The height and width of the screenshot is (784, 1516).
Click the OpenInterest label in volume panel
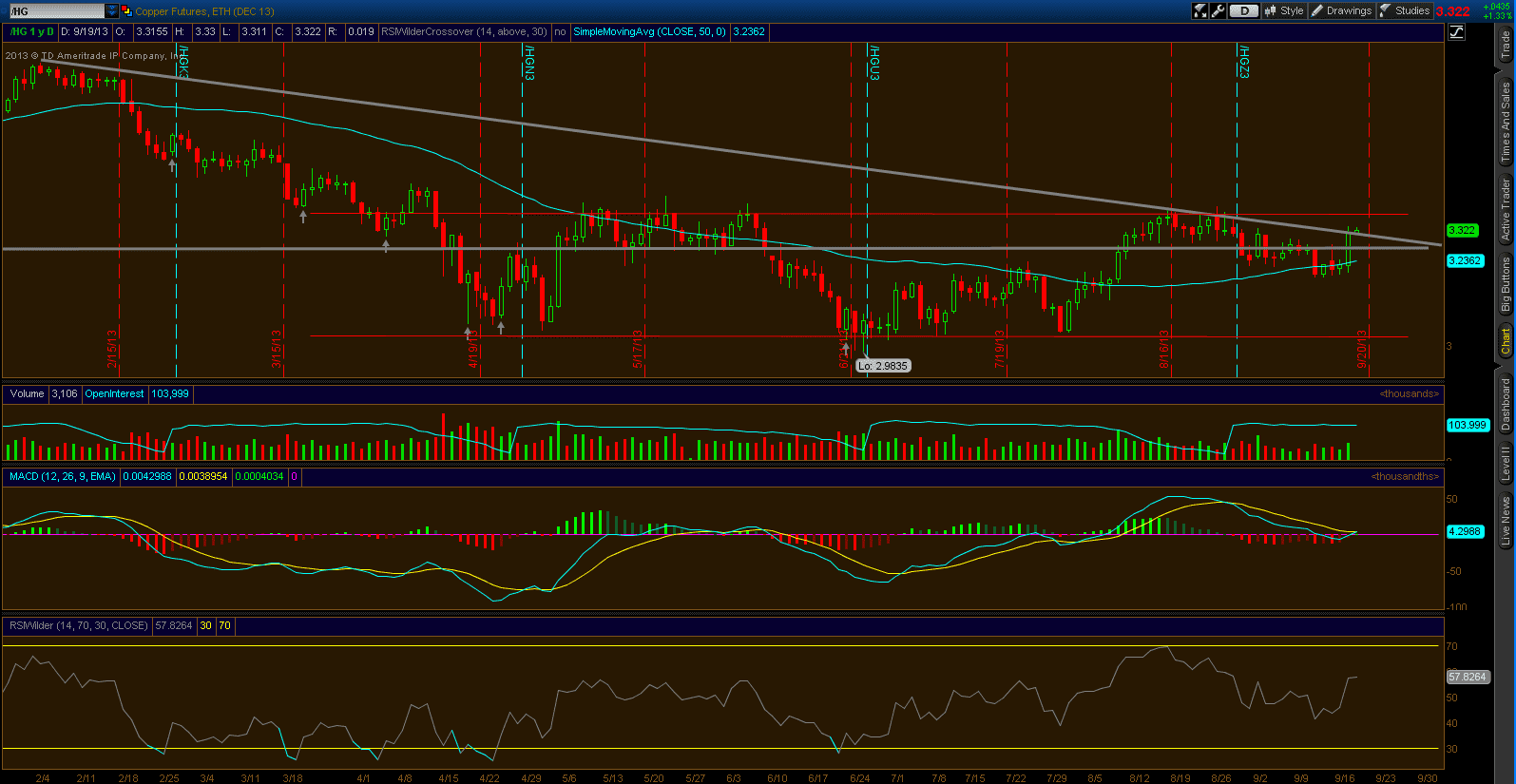[x=114, y=393]
